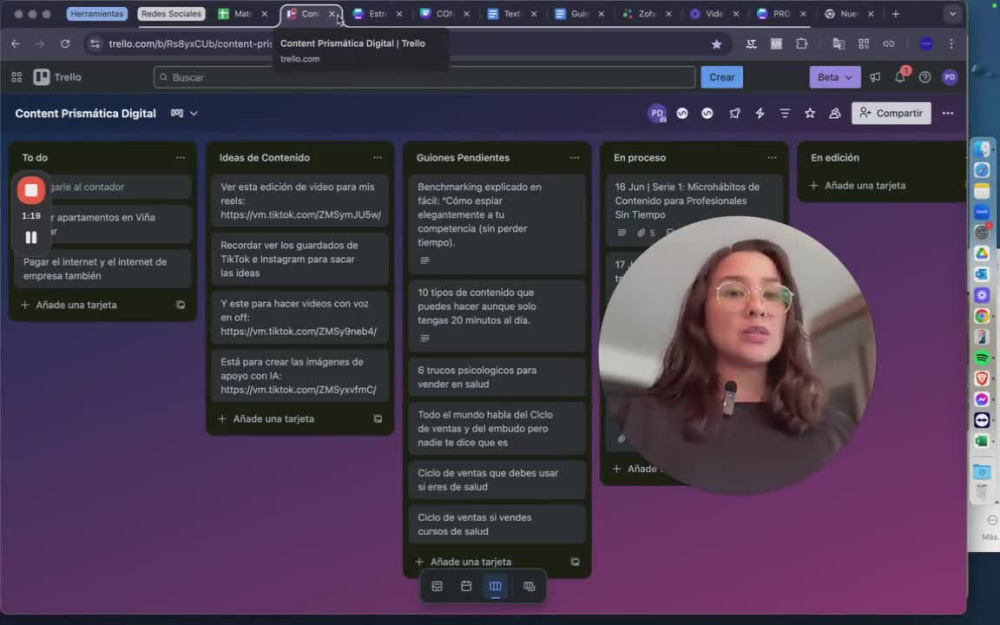The width and height of the screenshot is (1000, 625).
Task: Star the Content Prismática Digital board
Action: (x=809, y=114)
